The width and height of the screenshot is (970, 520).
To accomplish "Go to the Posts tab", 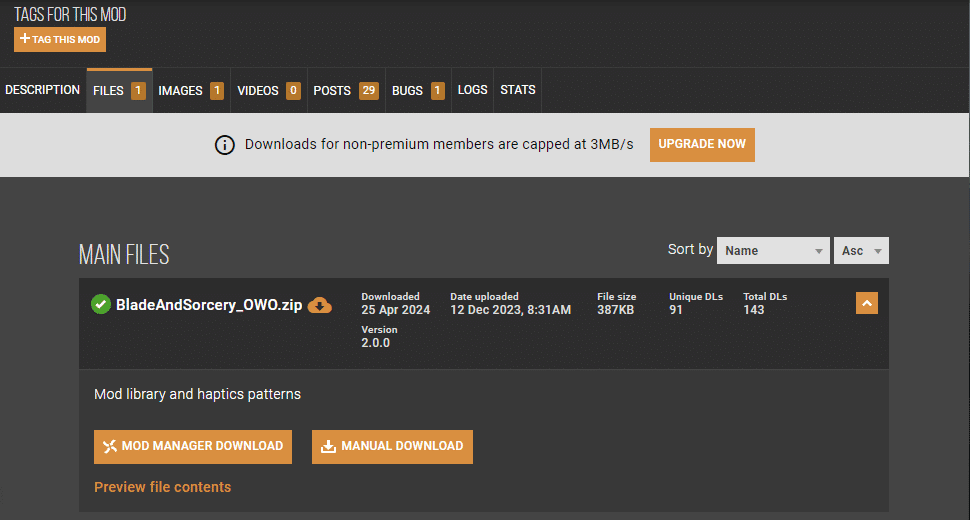I will pyautogui.click(x=346, y=90).
